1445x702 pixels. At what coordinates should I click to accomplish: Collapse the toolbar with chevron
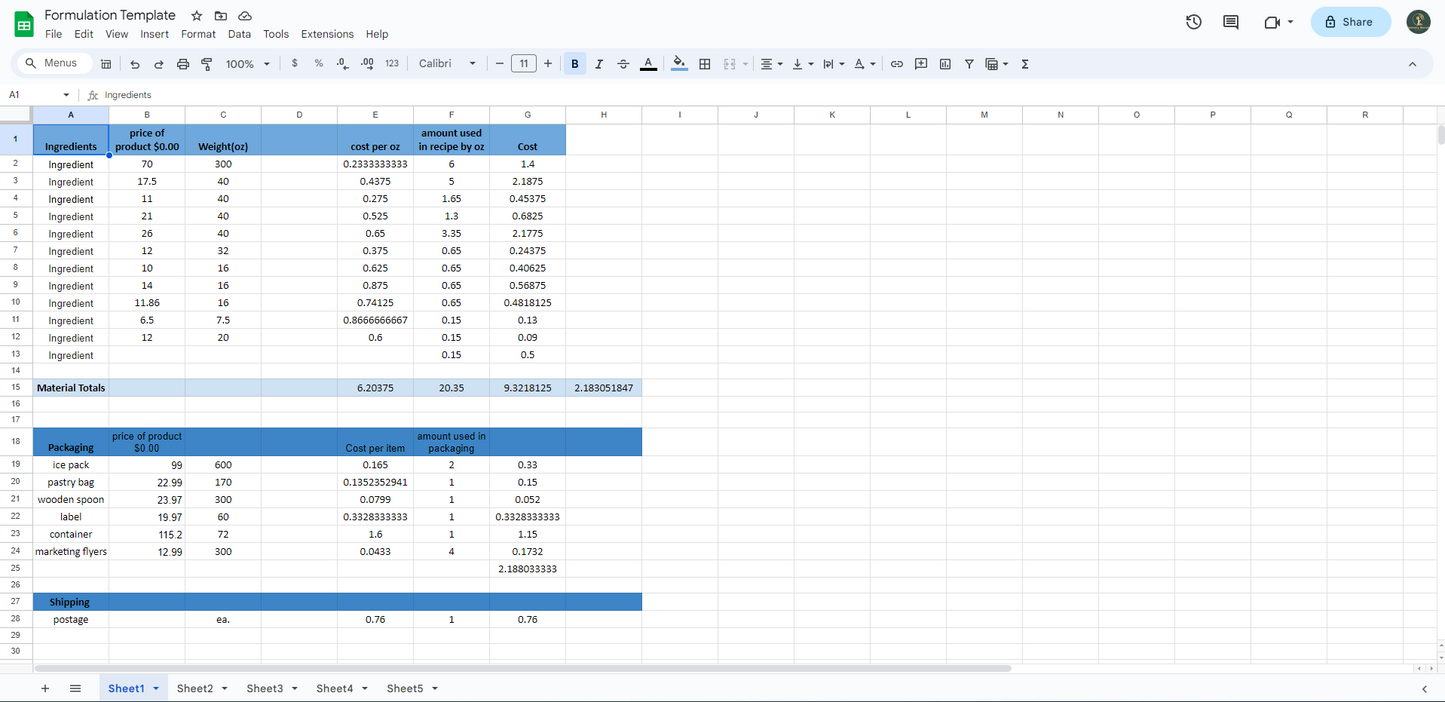tap(1412, 64)
